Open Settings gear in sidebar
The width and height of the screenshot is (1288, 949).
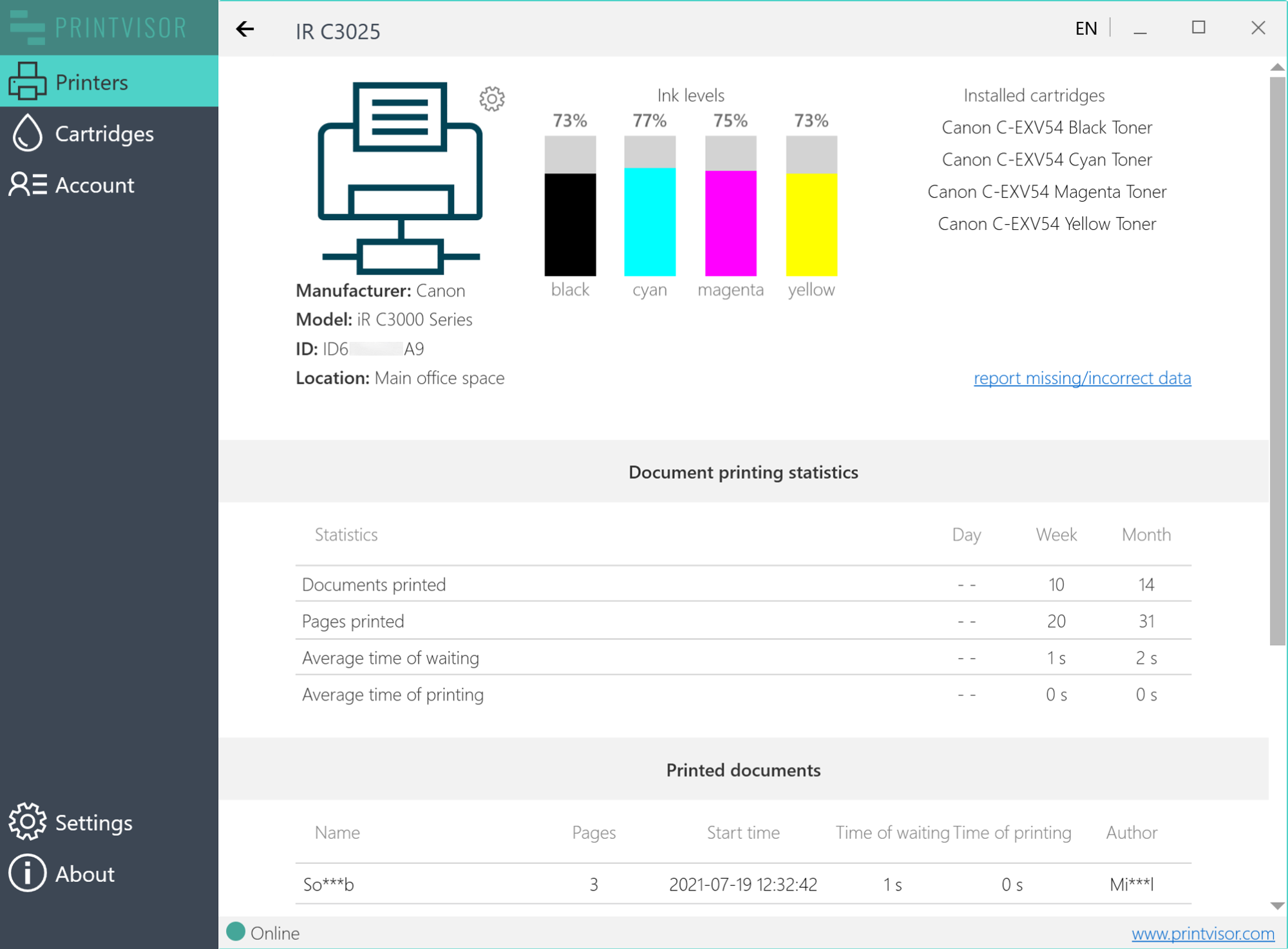(x=27, y=822)
